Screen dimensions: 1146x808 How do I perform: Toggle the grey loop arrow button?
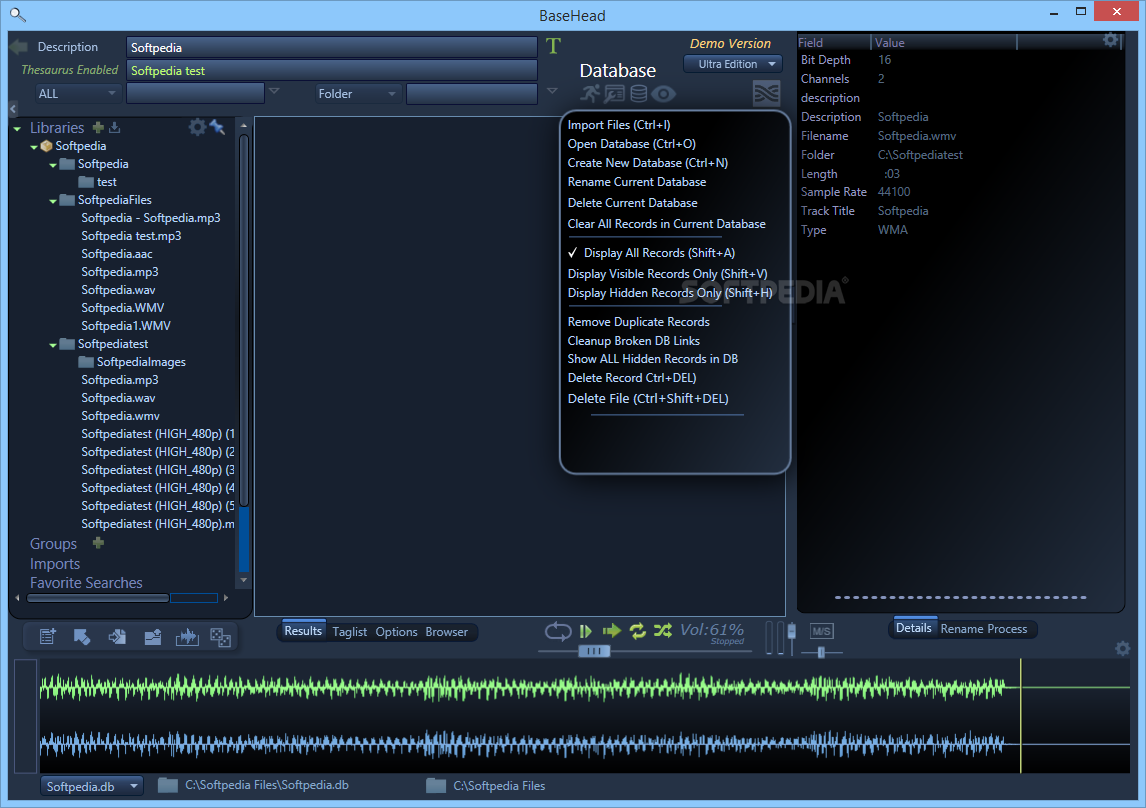tap(558, 630)
